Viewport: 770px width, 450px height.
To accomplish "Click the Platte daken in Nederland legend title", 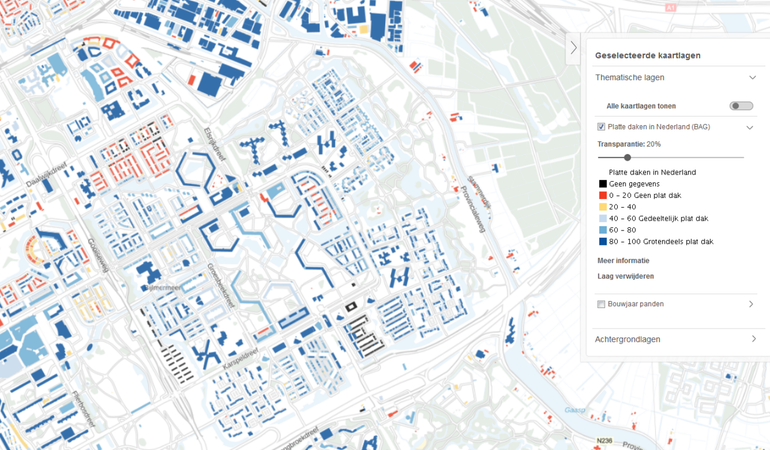I will coord(652,172).
